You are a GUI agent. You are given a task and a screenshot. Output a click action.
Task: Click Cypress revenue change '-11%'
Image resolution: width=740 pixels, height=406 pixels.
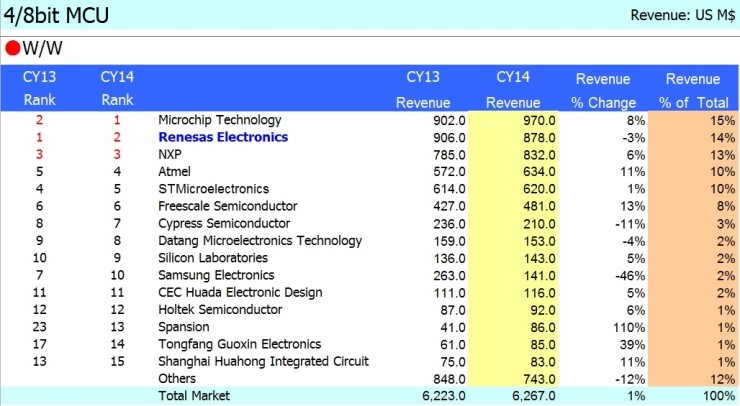coord(630,224)
